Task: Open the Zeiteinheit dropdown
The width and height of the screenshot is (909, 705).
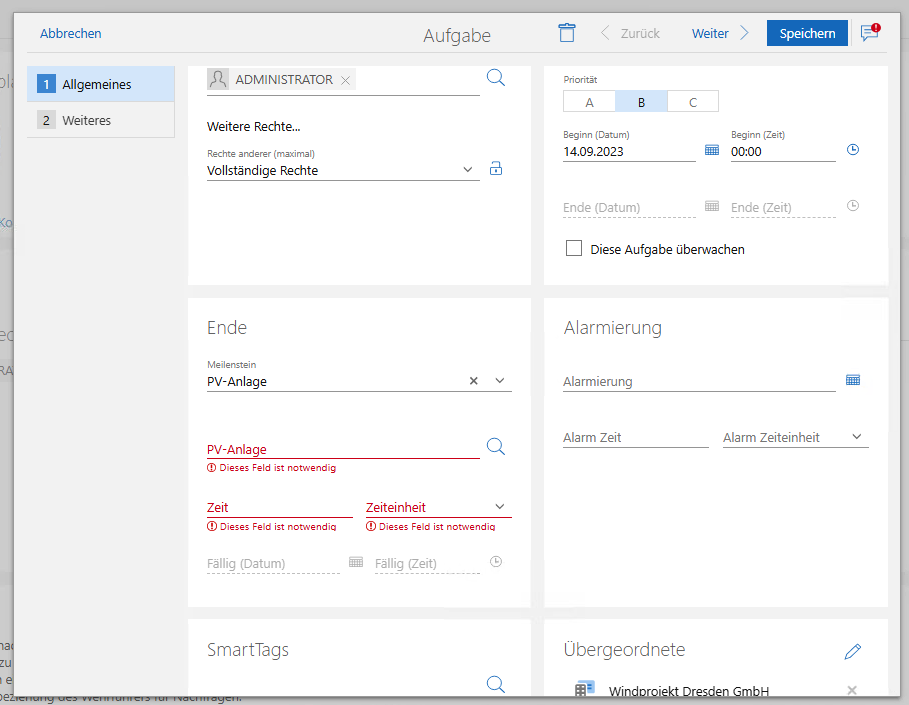Action: (500, 507)
